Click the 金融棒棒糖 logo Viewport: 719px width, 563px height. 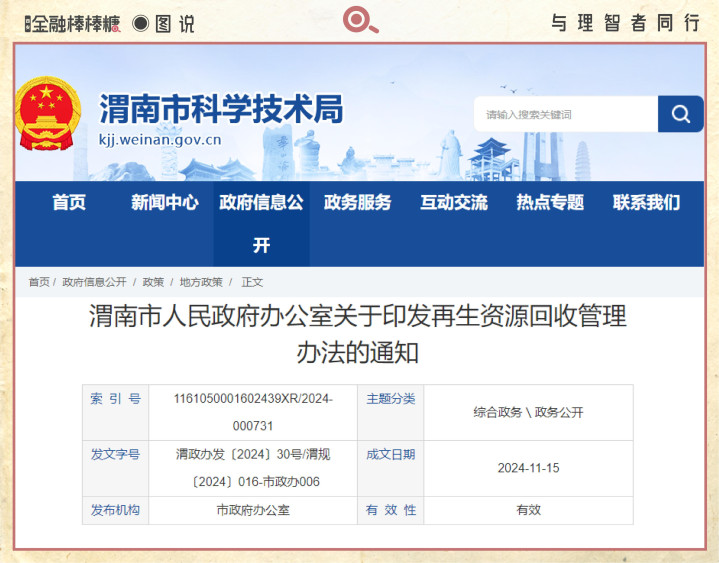[x=72, y=23]
